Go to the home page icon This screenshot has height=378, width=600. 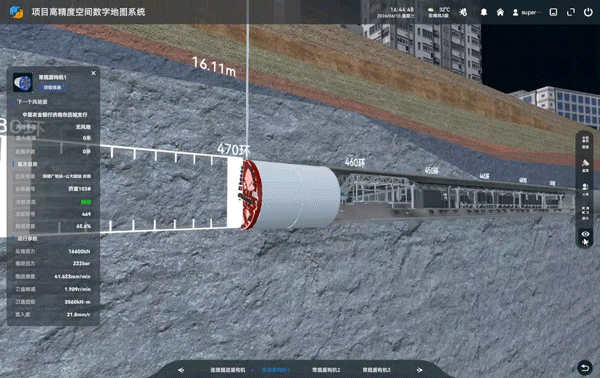500,12
